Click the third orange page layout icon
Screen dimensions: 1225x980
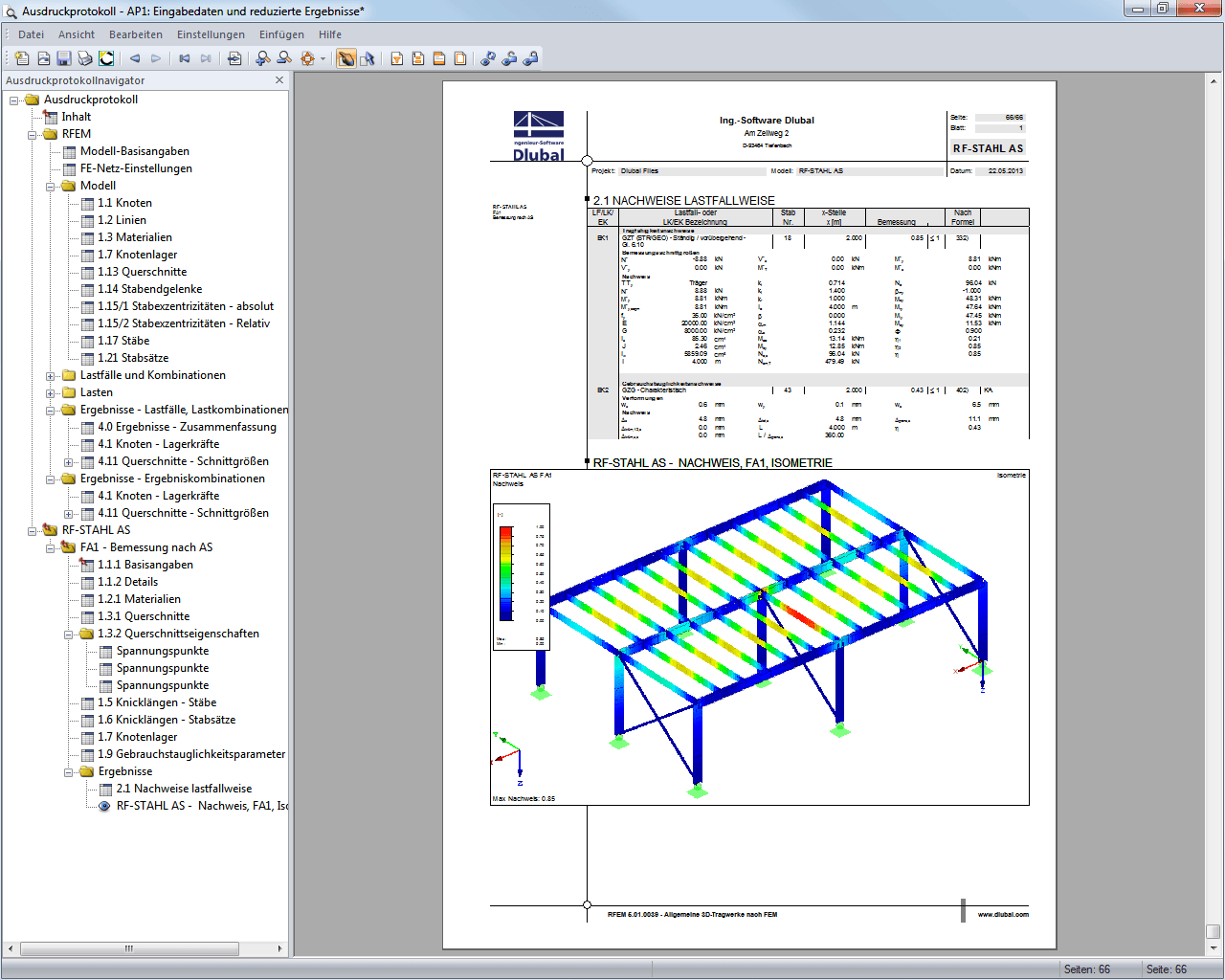click(439, 58)
